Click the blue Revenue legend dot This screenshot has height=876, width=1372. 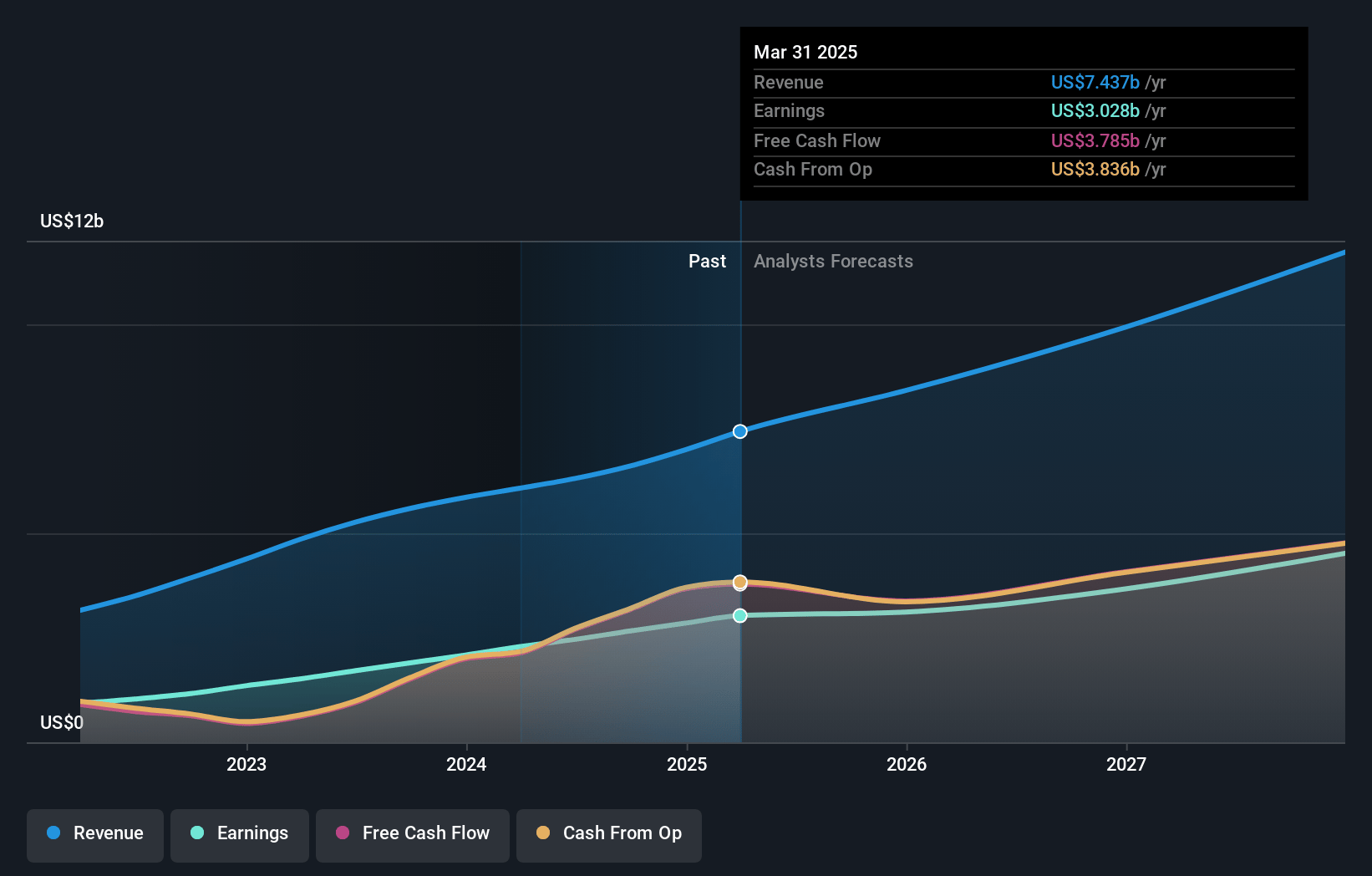[53, 833]
